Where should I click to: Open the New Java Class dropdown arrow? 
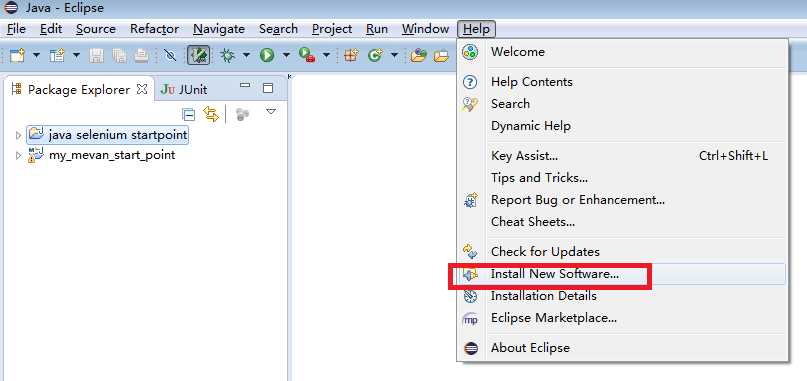394,55
